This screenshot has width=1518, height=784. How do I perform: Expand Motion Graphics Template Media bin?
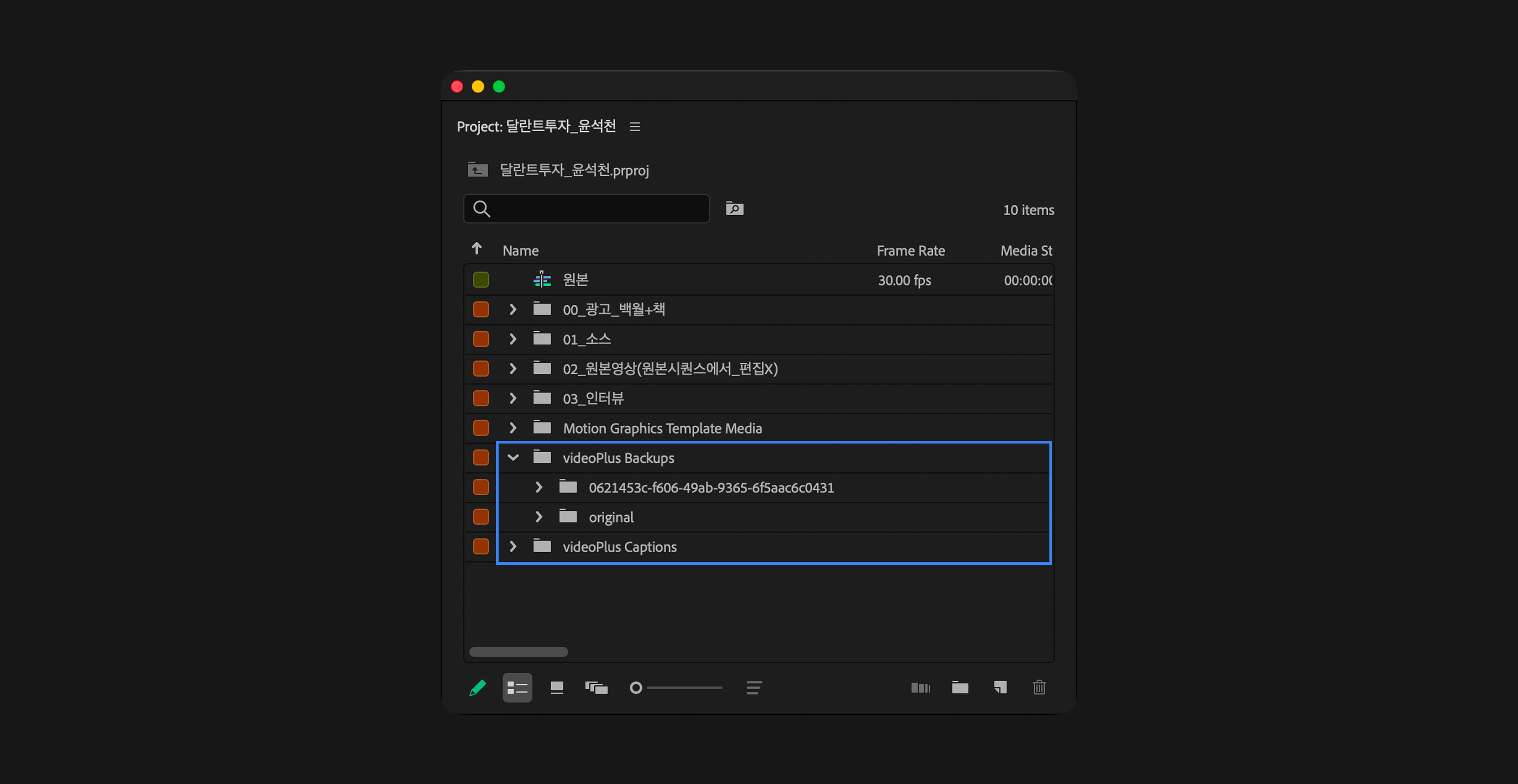pyautogui.click(x=513, y=427)
